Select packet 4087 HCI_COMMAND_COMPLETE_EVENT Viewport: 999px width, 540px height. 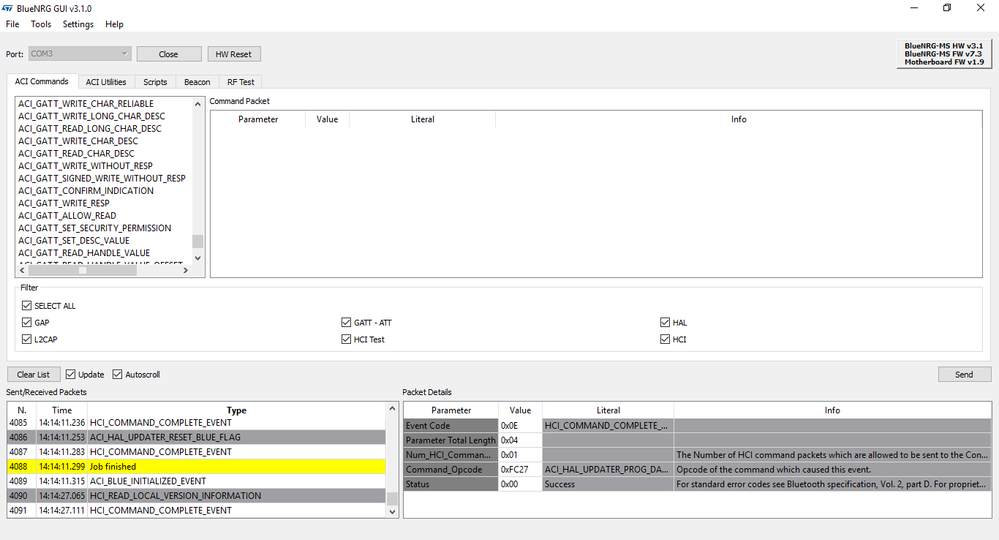coord(196,451)
